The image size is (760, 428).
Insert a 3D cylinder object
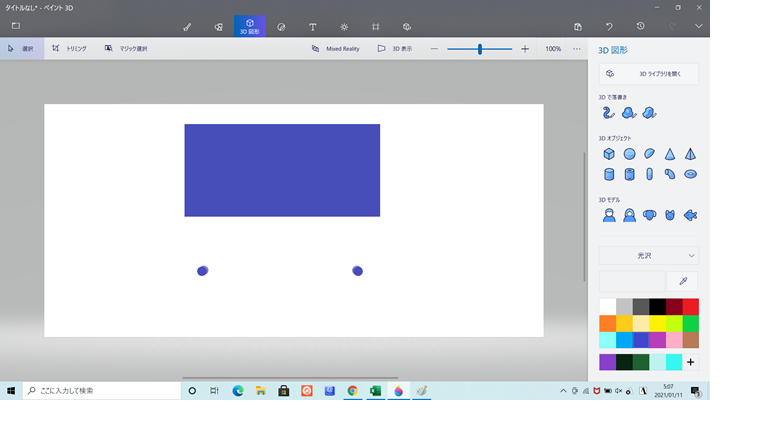pos(609,174)
